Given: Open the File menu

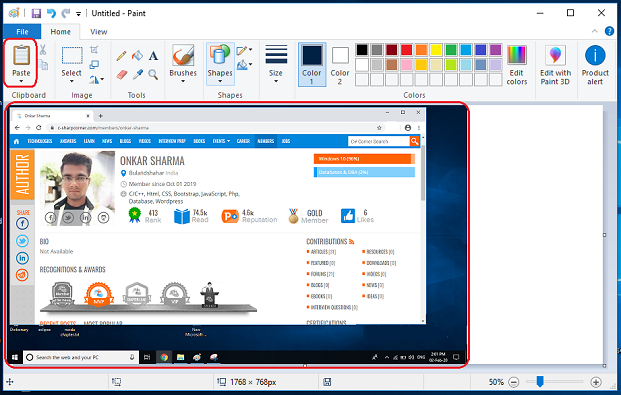Looking at the screenshot, I should [x=22, y=32].
